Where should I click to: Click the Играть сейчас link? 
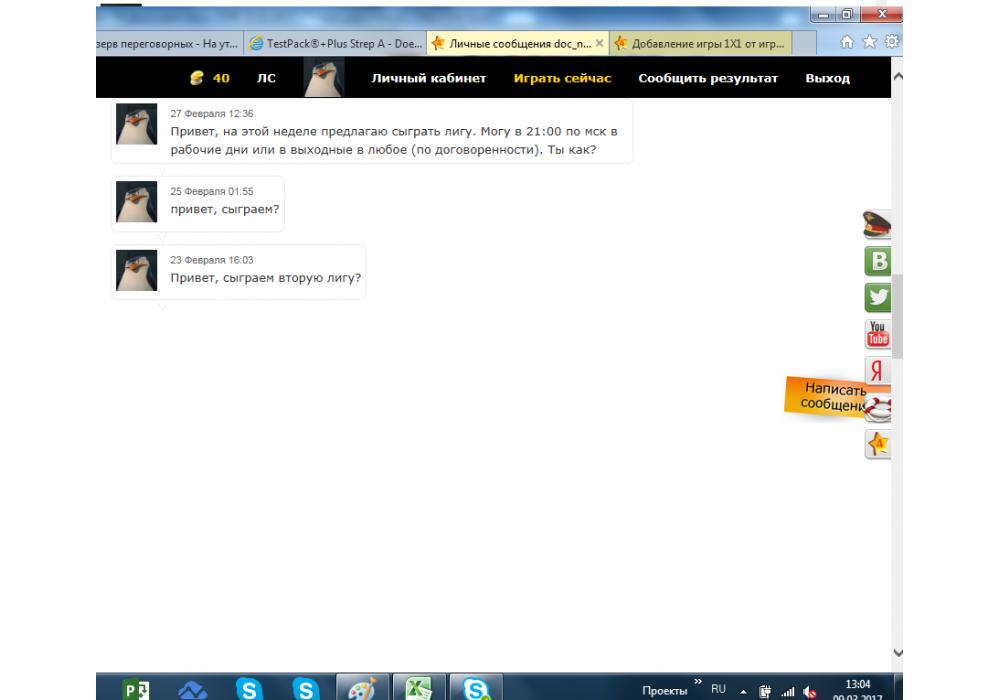point(562,78)
